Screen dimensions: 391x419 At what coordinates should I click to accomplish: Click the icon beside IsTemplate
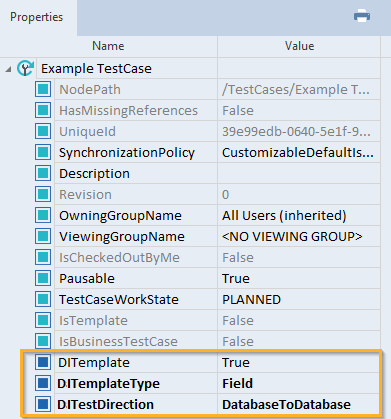[x=43, y=320]
